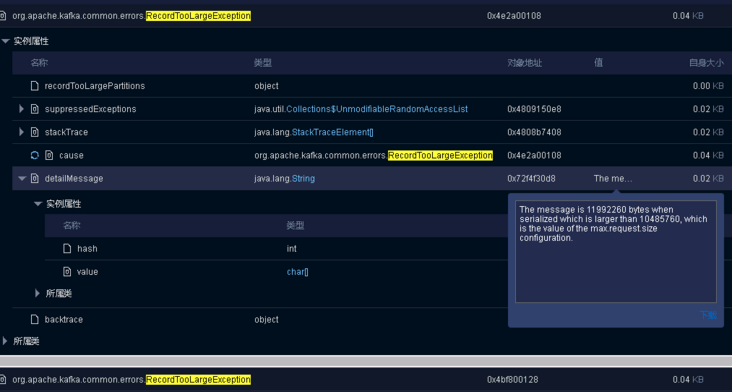Open the StackTraceElement[] type link
The image size is (732, 392).
(x=332, y=132)
